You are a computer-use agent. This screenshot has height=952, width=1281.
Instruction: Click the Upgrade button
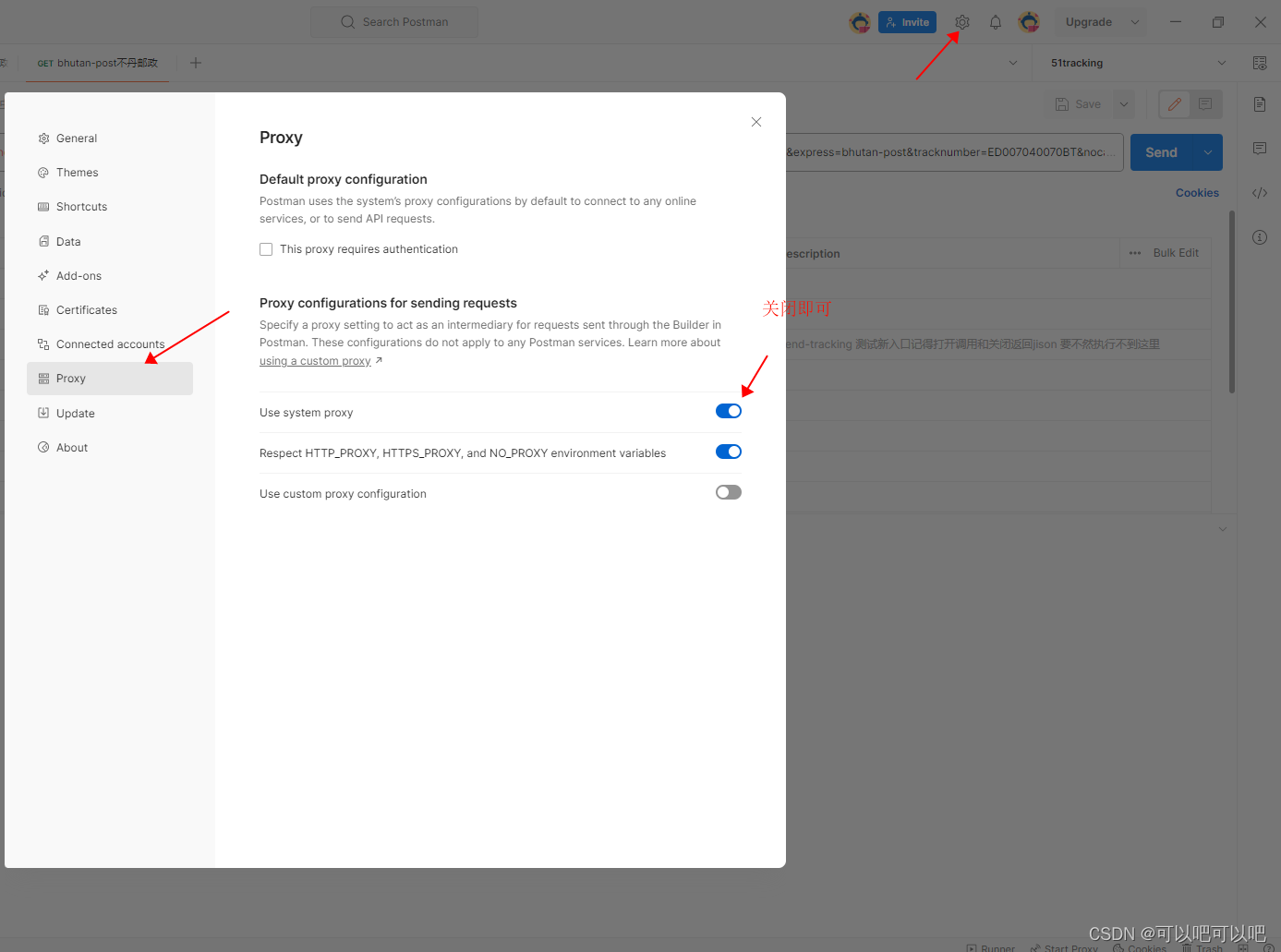tap(1089, 22)
